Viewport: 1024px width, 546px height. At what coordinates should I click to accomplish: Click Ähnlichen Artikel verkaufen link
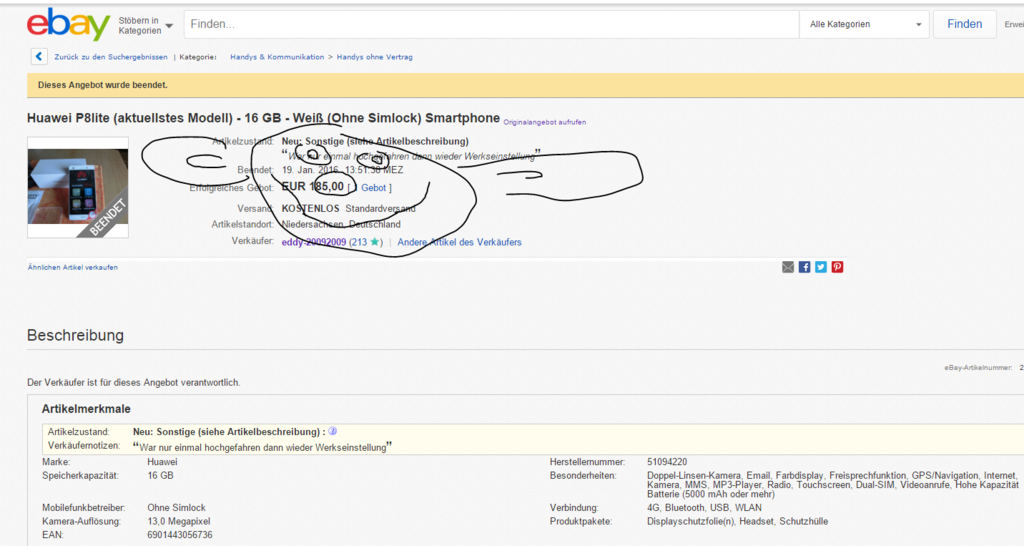tap(72, 267)
